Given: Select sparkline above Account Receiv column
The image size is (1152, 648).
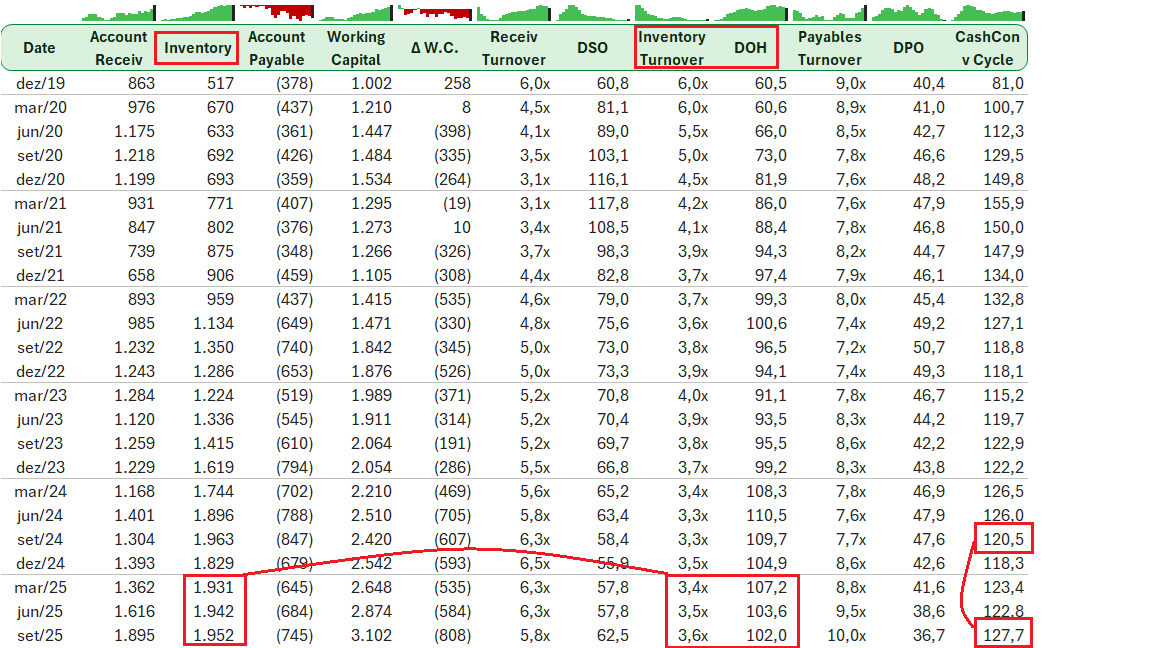Looking at the screenshot, I should point(118,12).
